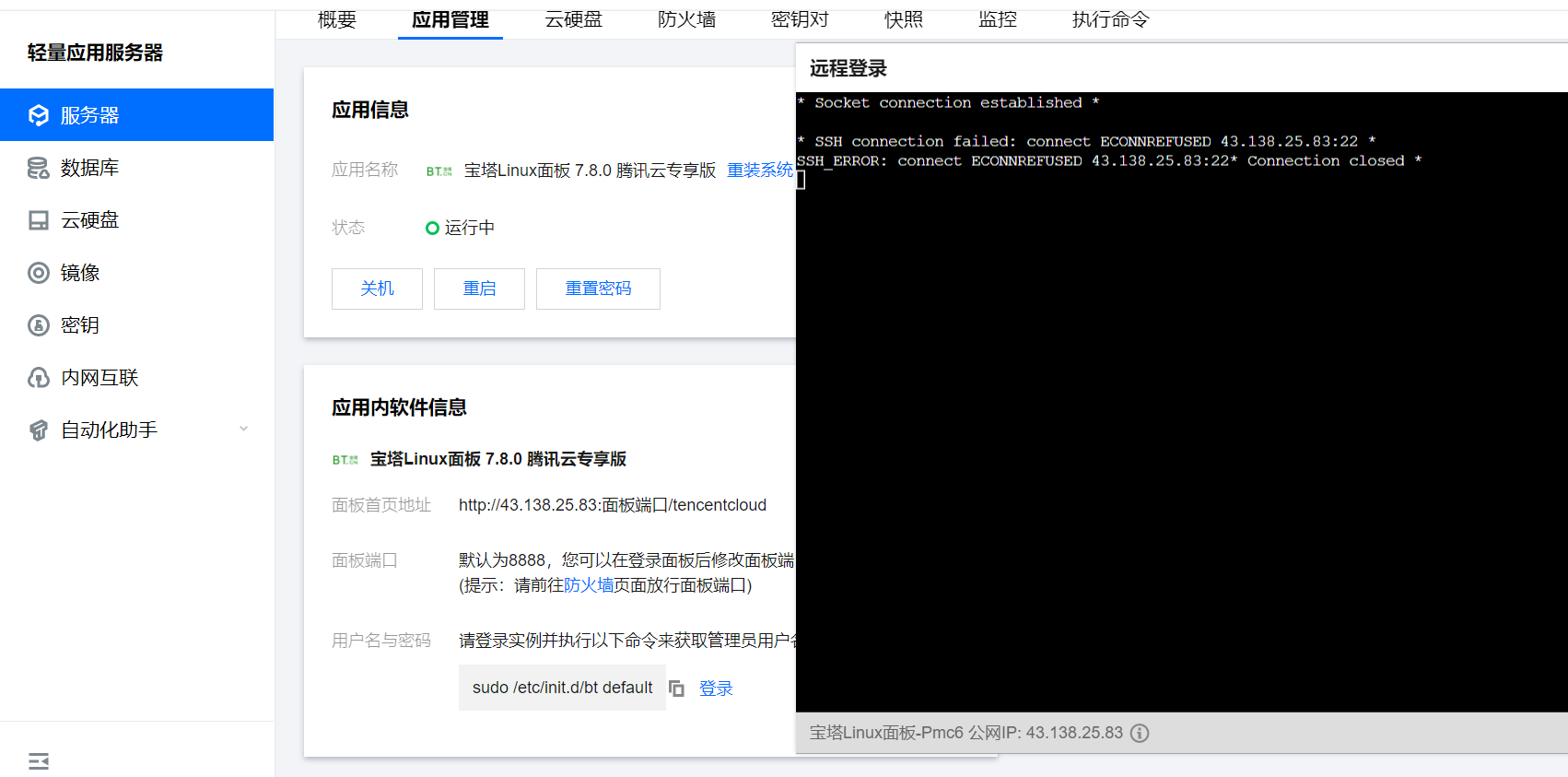Screen dimensions: 1568x777
Task: Click the 'Socket connection established' terminal line
Action: point(948,102)
